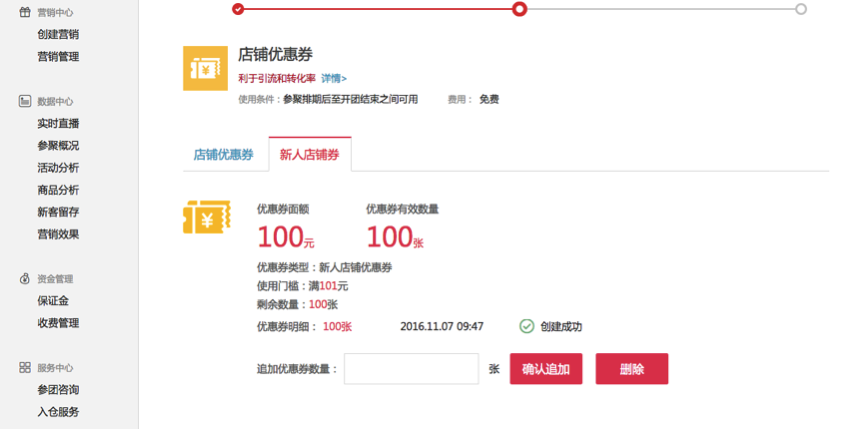Click the 剩余数量 100张 value

tap(323, 304)
